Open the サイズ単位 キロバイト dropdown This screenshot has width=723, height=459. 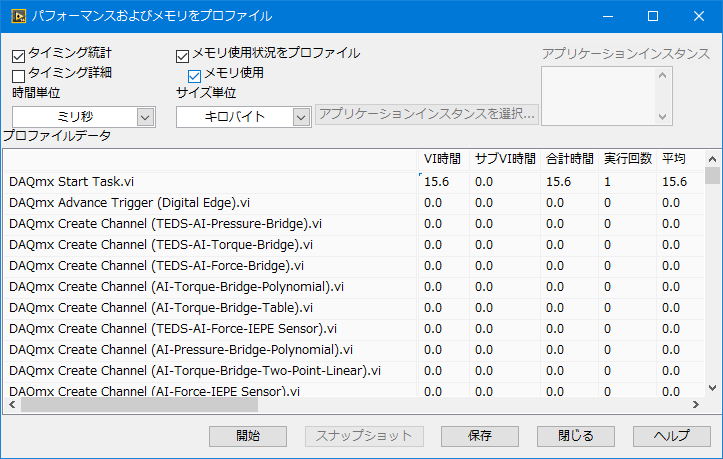243,117
